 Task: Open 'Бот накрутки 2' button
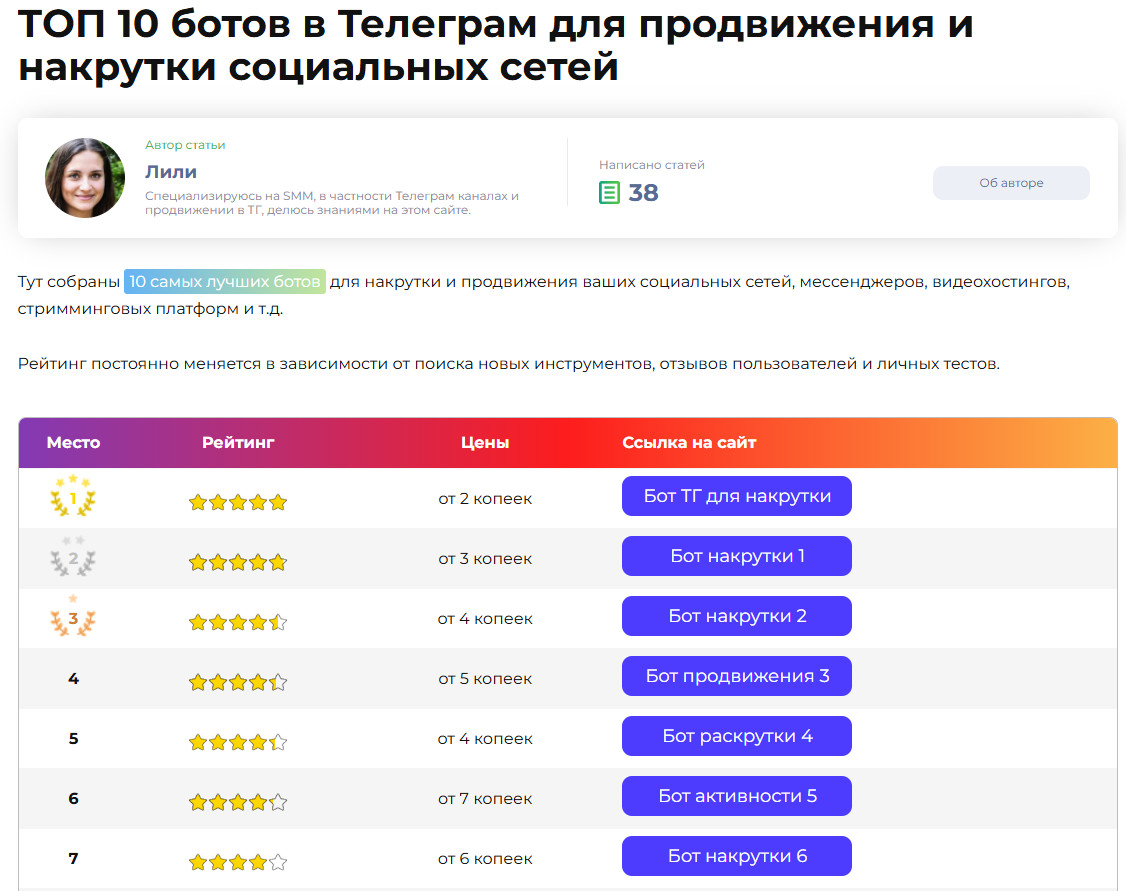737,616
